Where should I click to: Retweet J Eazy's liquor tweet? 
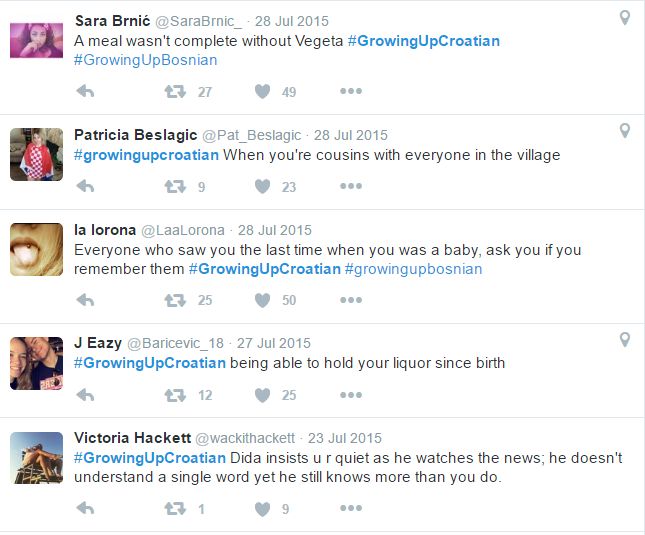pos(175,395)
